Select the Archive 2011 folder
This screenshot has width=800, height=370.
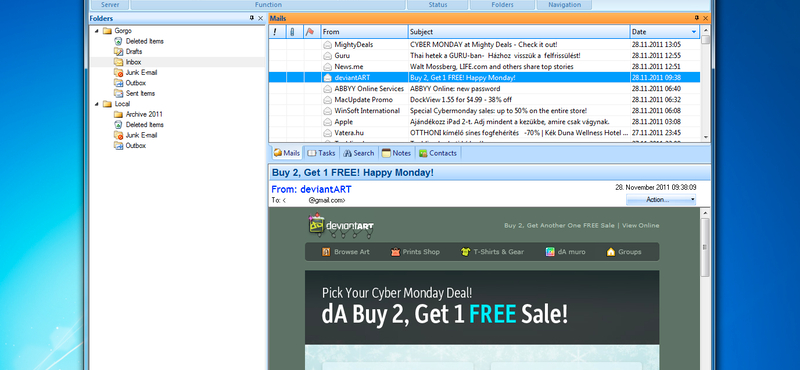click(144, 114)
